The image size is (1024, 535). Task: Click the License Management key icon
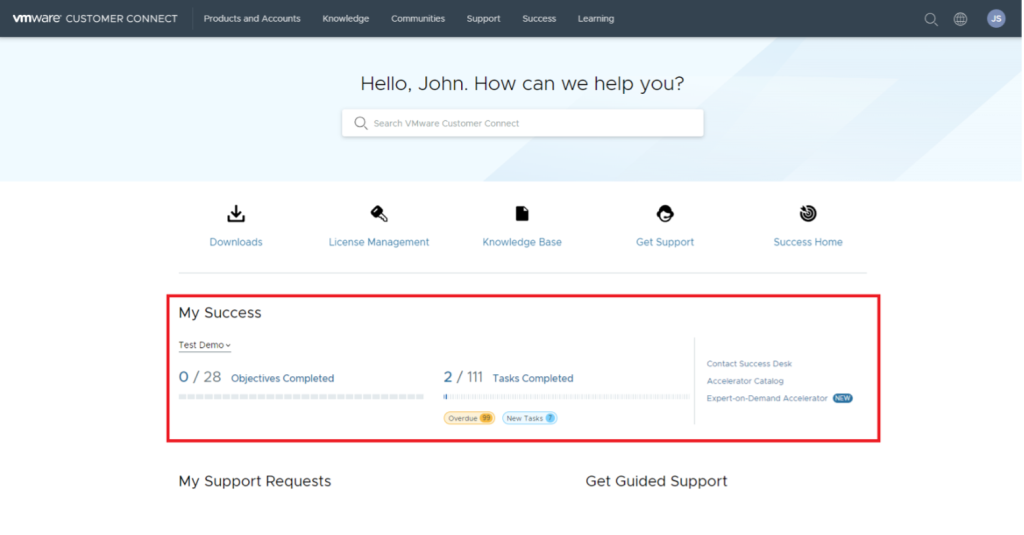[x=379, y=214]
